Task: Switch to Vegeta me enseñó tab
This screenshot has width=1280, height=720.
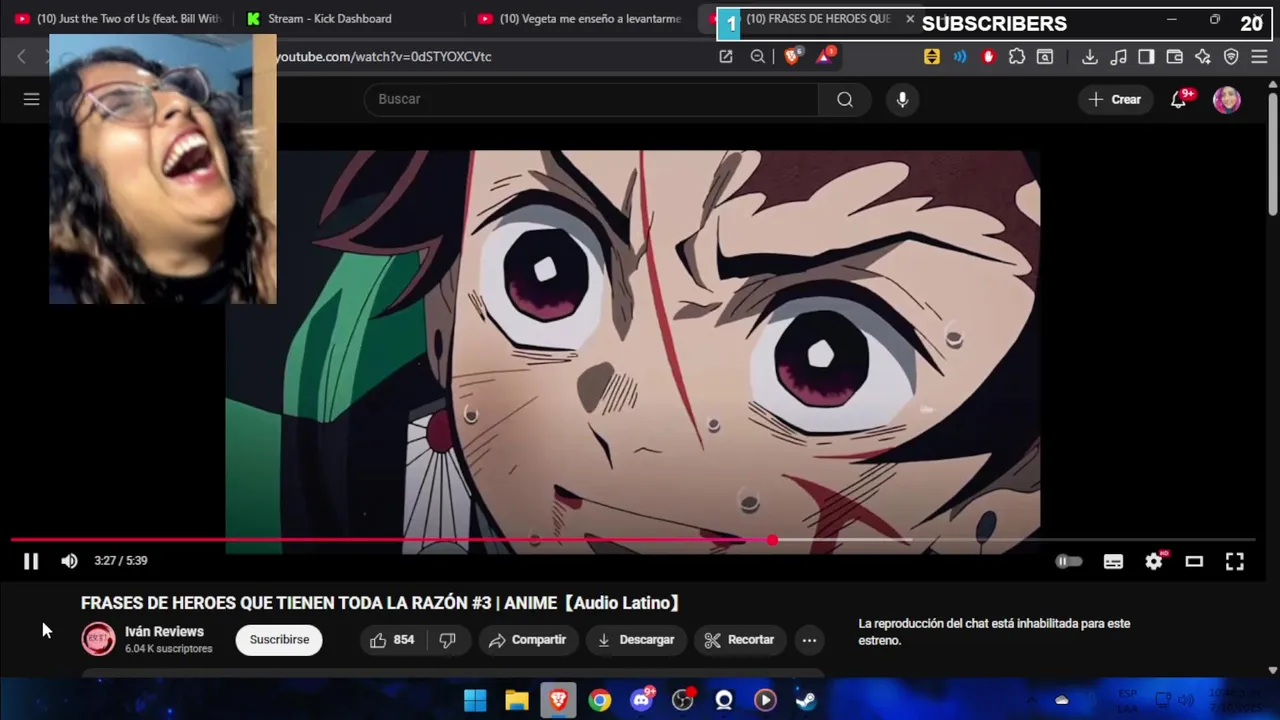Action: coord(580,19)
